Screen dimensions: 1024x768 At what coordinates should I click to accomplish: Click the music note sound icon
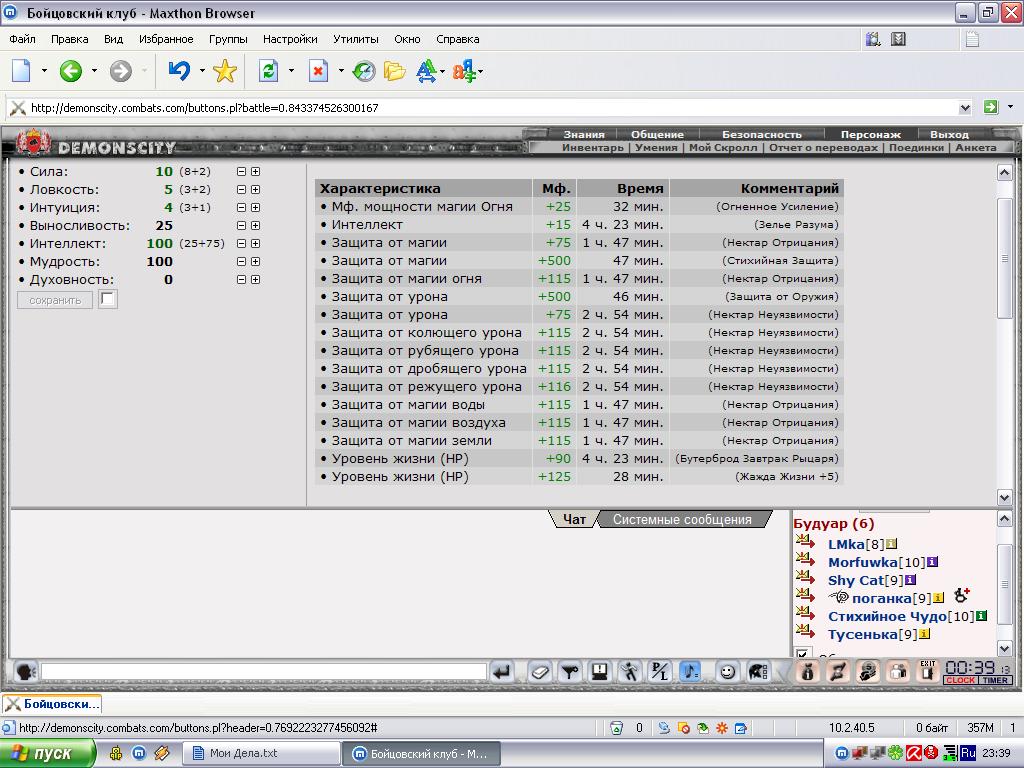click(690, 671)
